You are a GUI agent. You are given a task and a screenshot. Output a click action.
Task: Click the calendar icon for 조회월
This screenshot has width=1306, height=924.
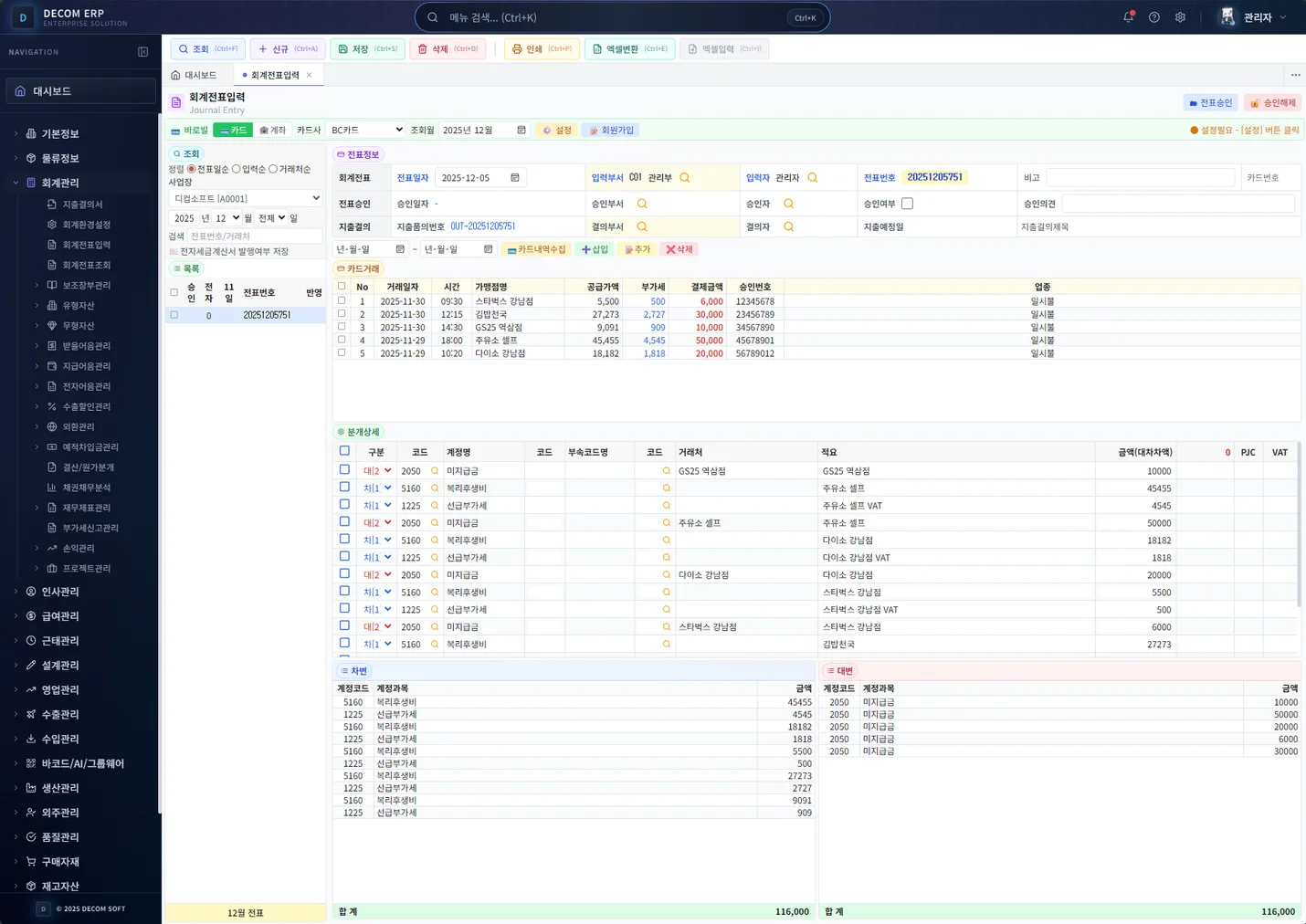(521, 131)
